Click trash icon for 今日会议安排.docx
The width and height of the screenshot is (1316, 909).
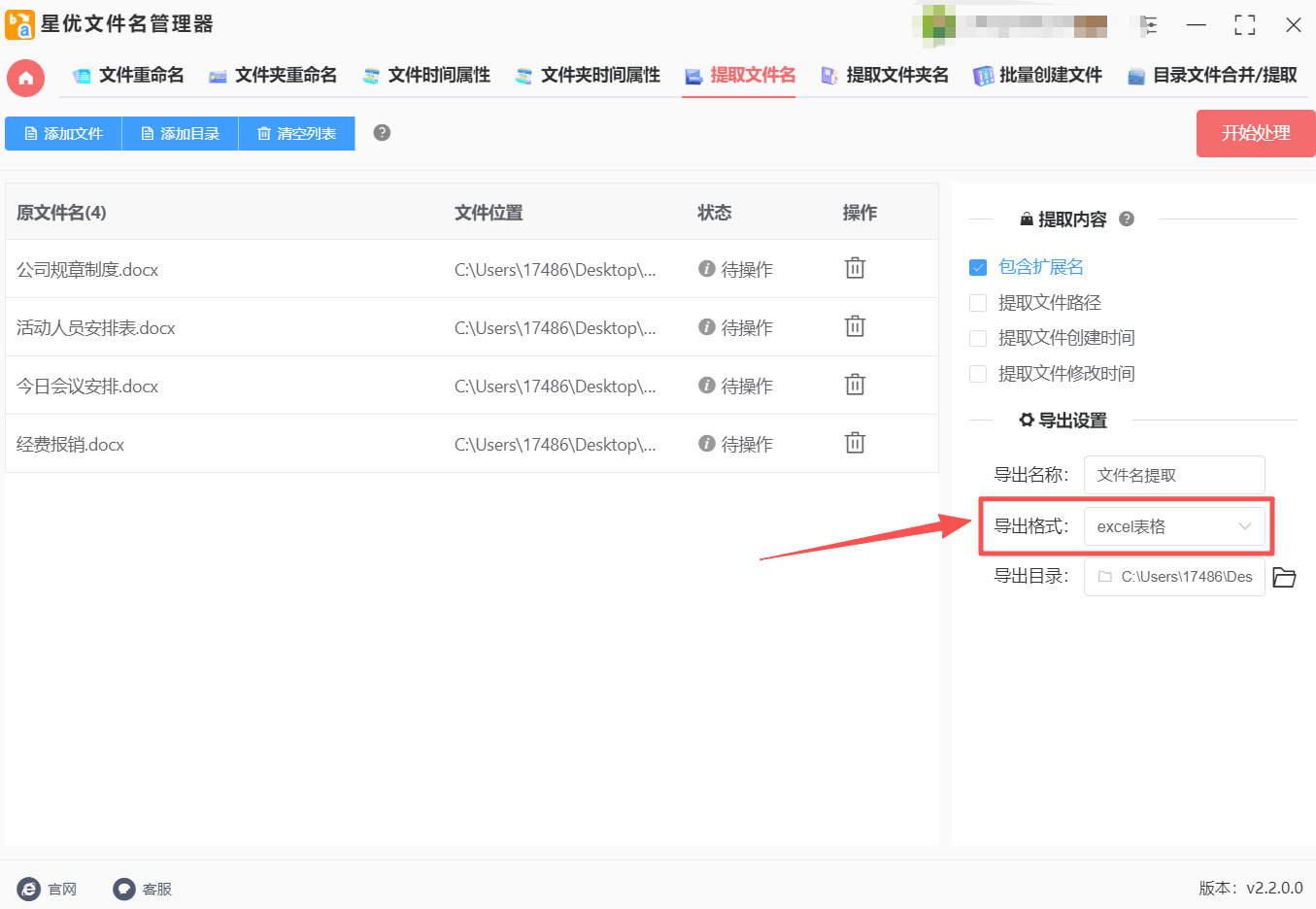855,386
